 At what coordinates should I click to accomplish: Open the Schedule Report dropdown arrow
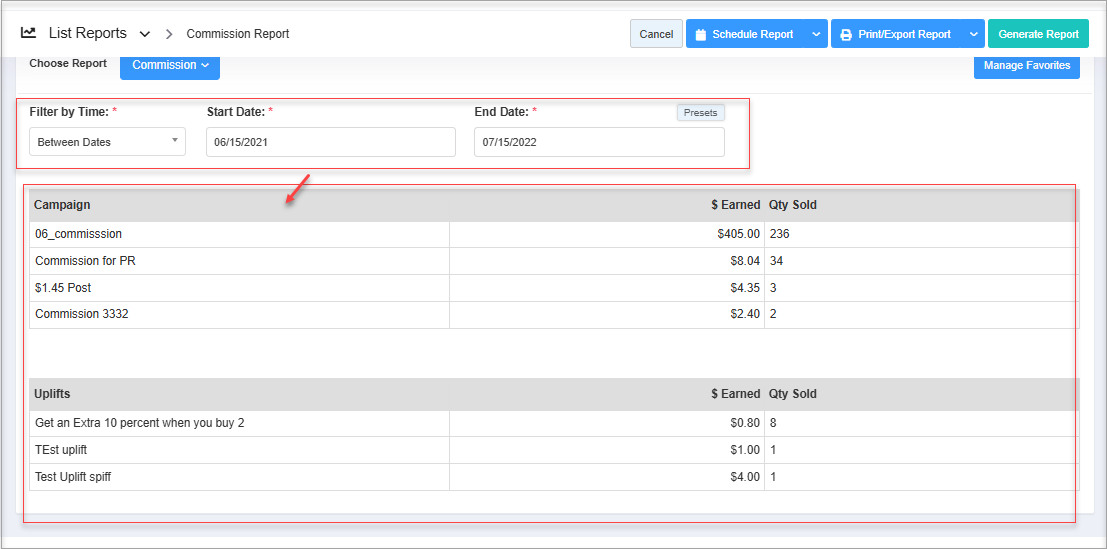[x=816, y=34]
